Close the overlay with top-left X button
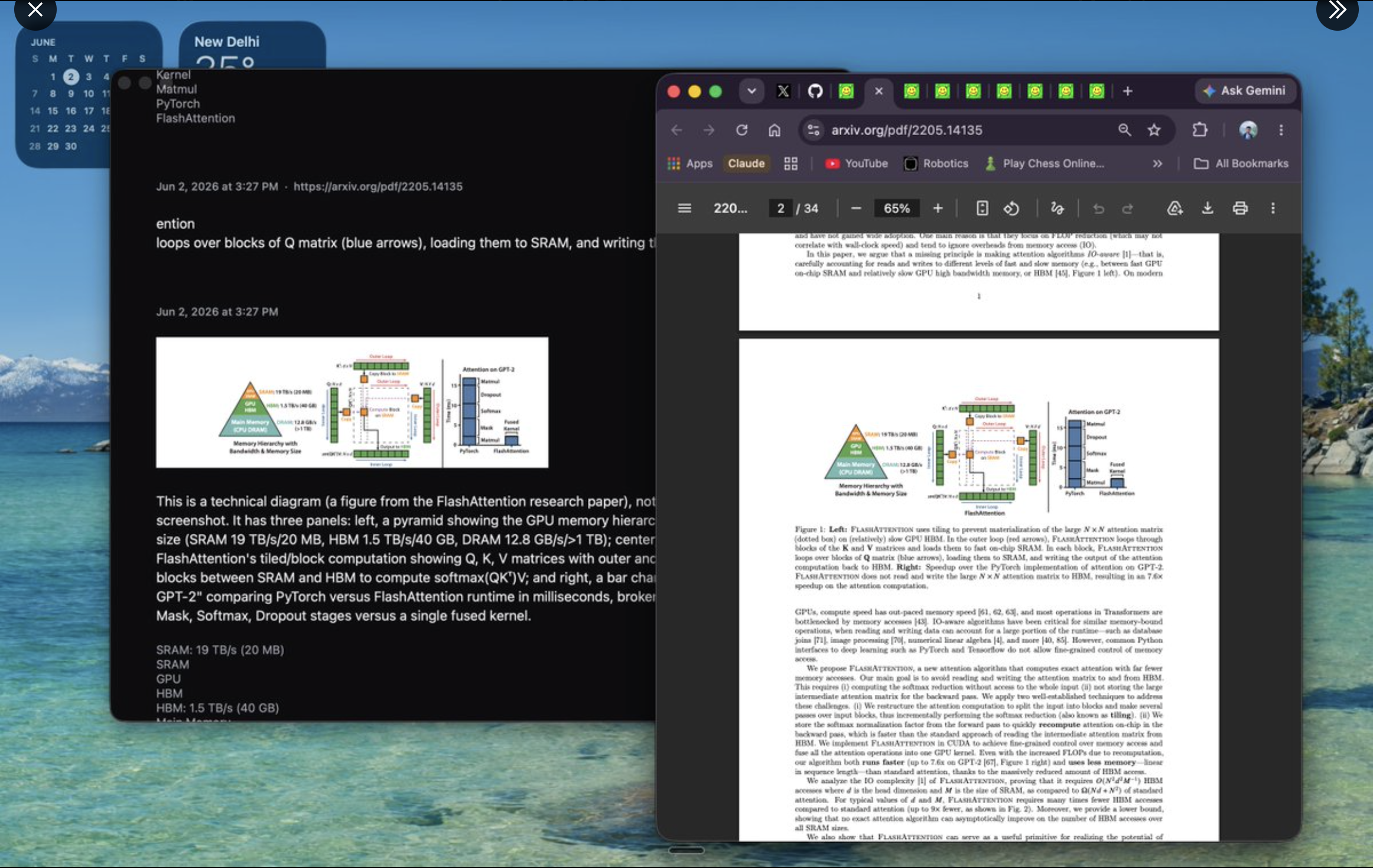 35,9
